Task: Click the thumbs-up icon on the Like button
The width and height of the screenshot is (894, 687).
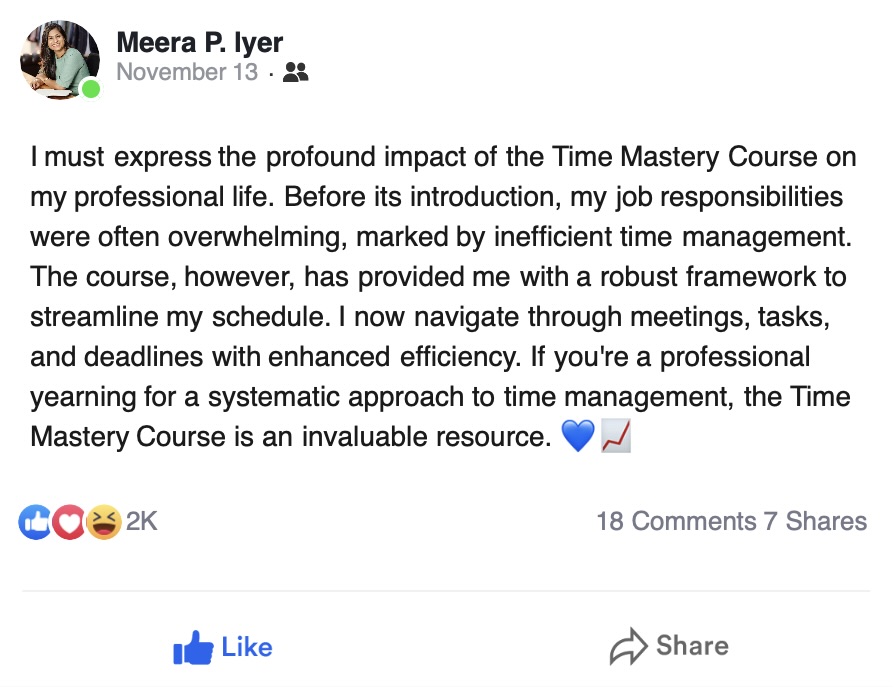Action: 193,648
